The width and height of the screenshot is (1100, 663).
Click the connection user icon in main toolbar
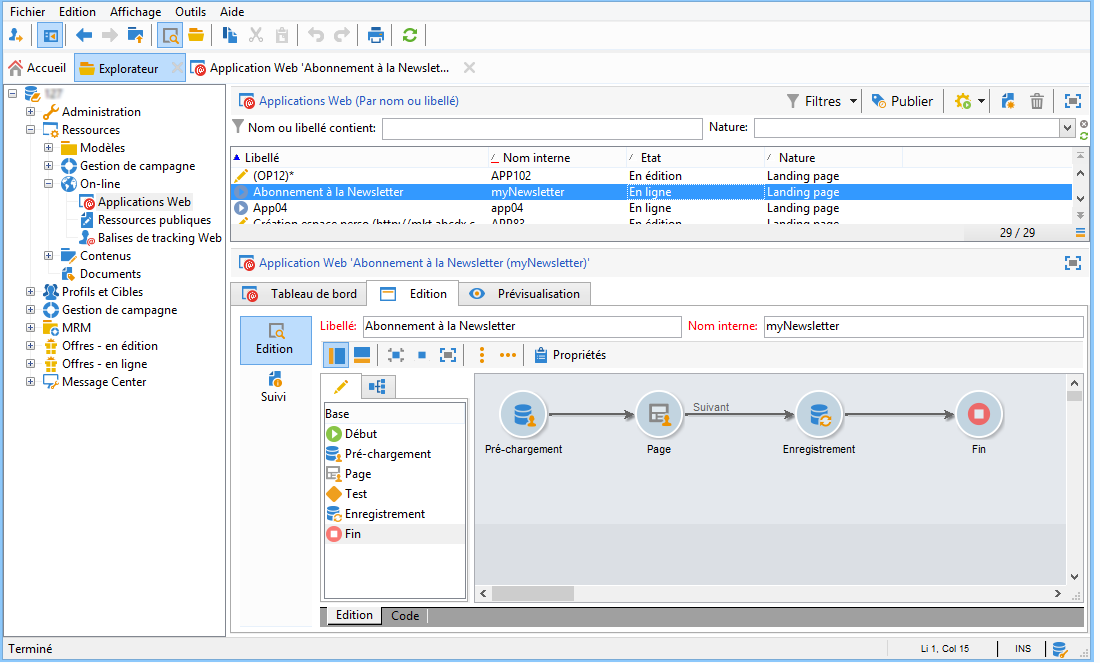[16, 35]
